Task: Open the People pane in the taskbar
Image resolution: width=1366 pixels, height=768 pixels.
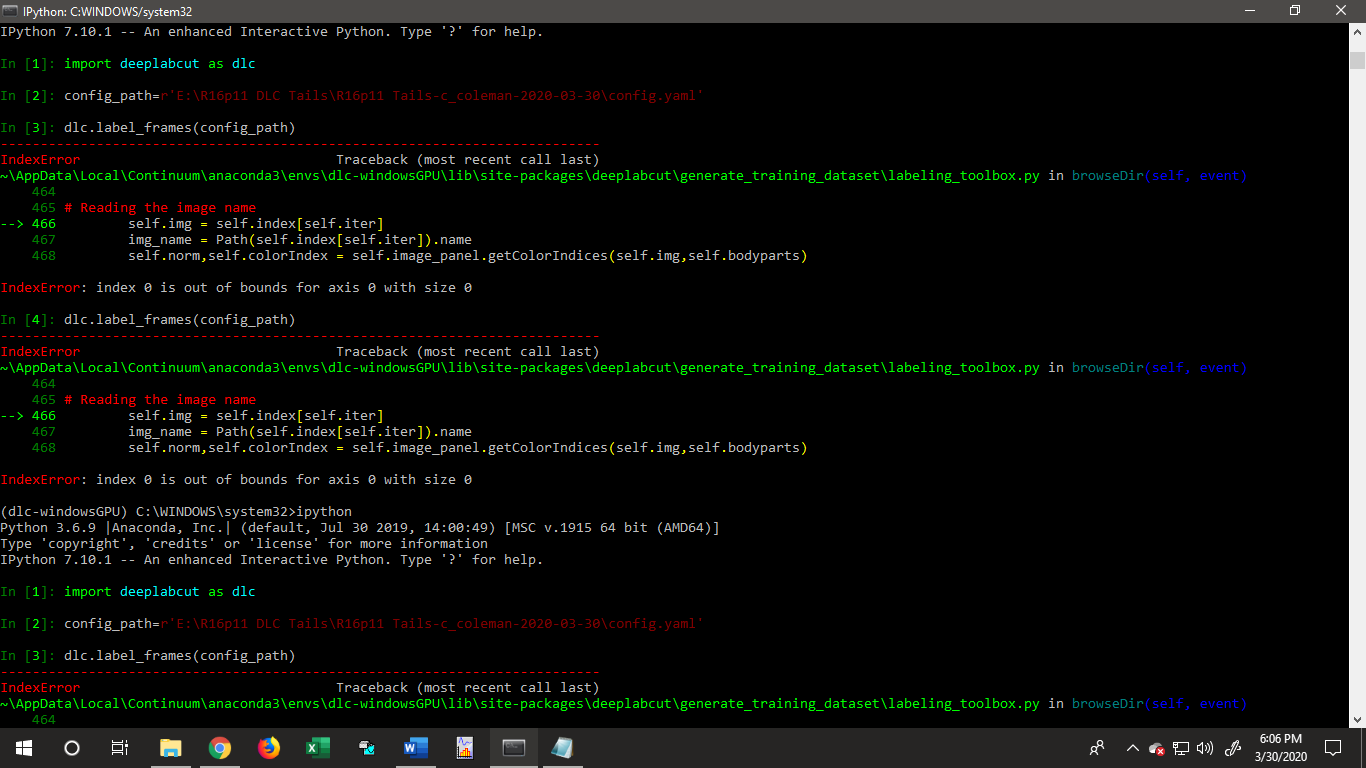Action: [1097, 748]
